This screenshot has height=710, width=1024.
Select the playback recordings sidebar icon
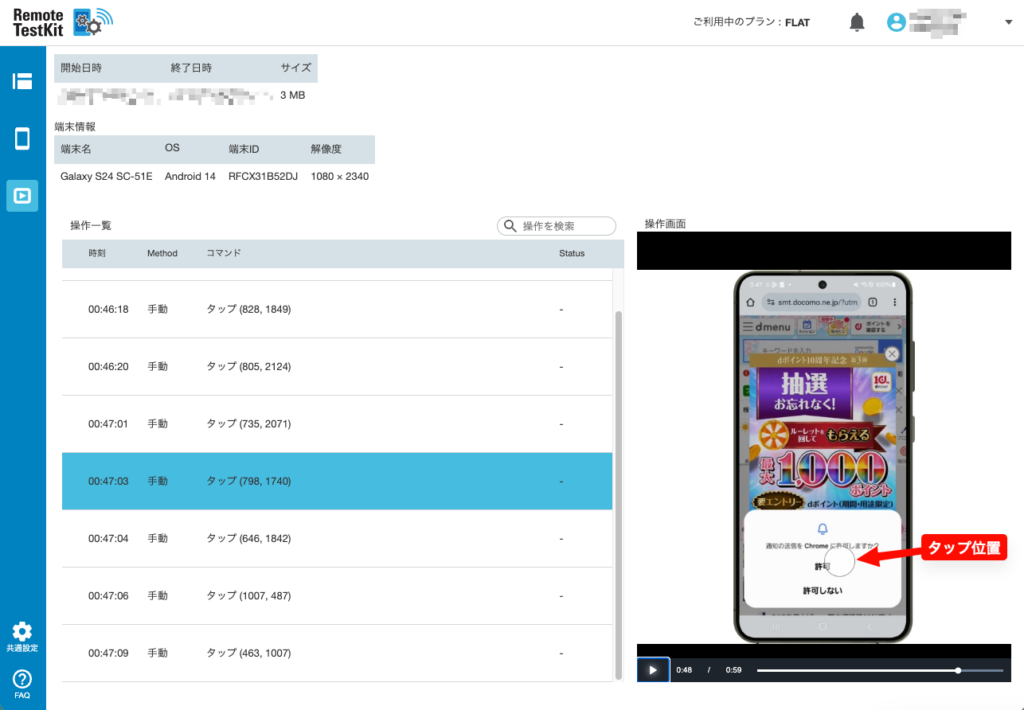click(22, 195)
